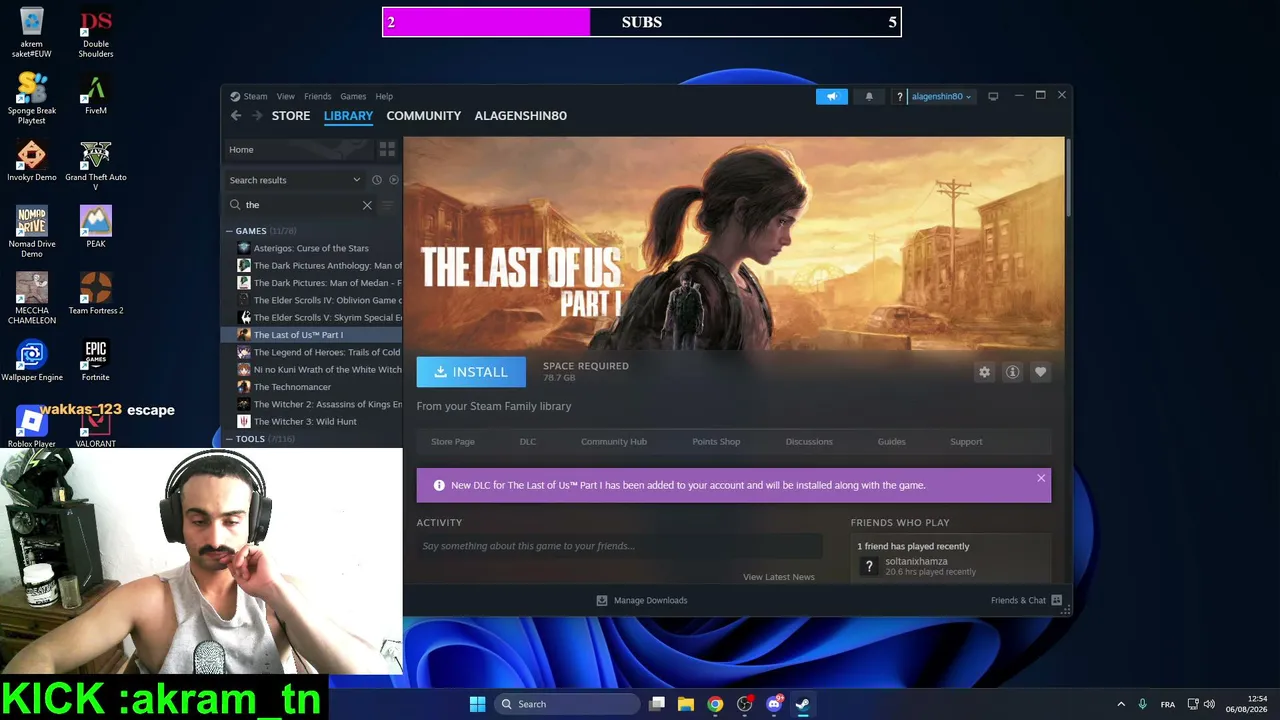1280x720 pixels.
Task: Toggle ready-to-play filter icon
Action: pos(394,180)
